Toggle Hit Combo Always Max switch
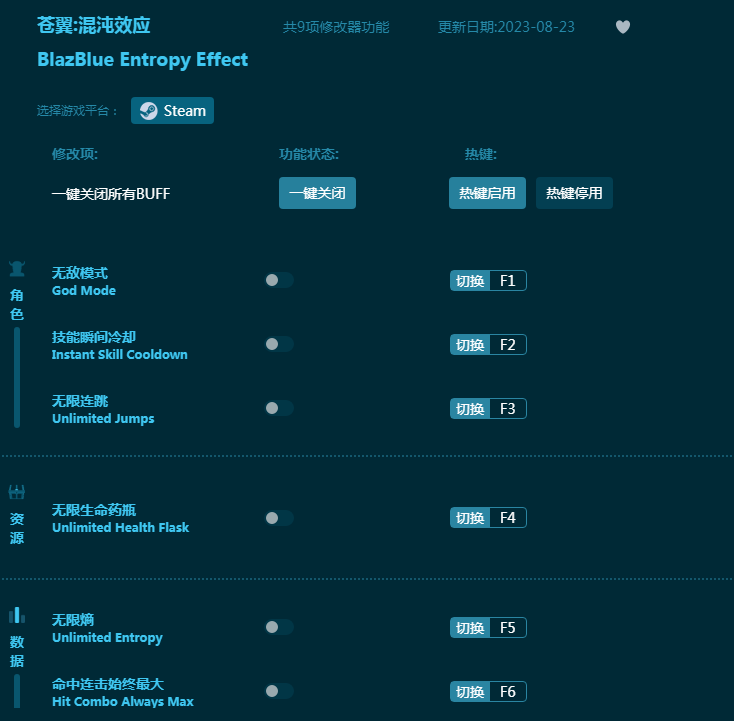734x721 pixels. [x=279, y=691]
